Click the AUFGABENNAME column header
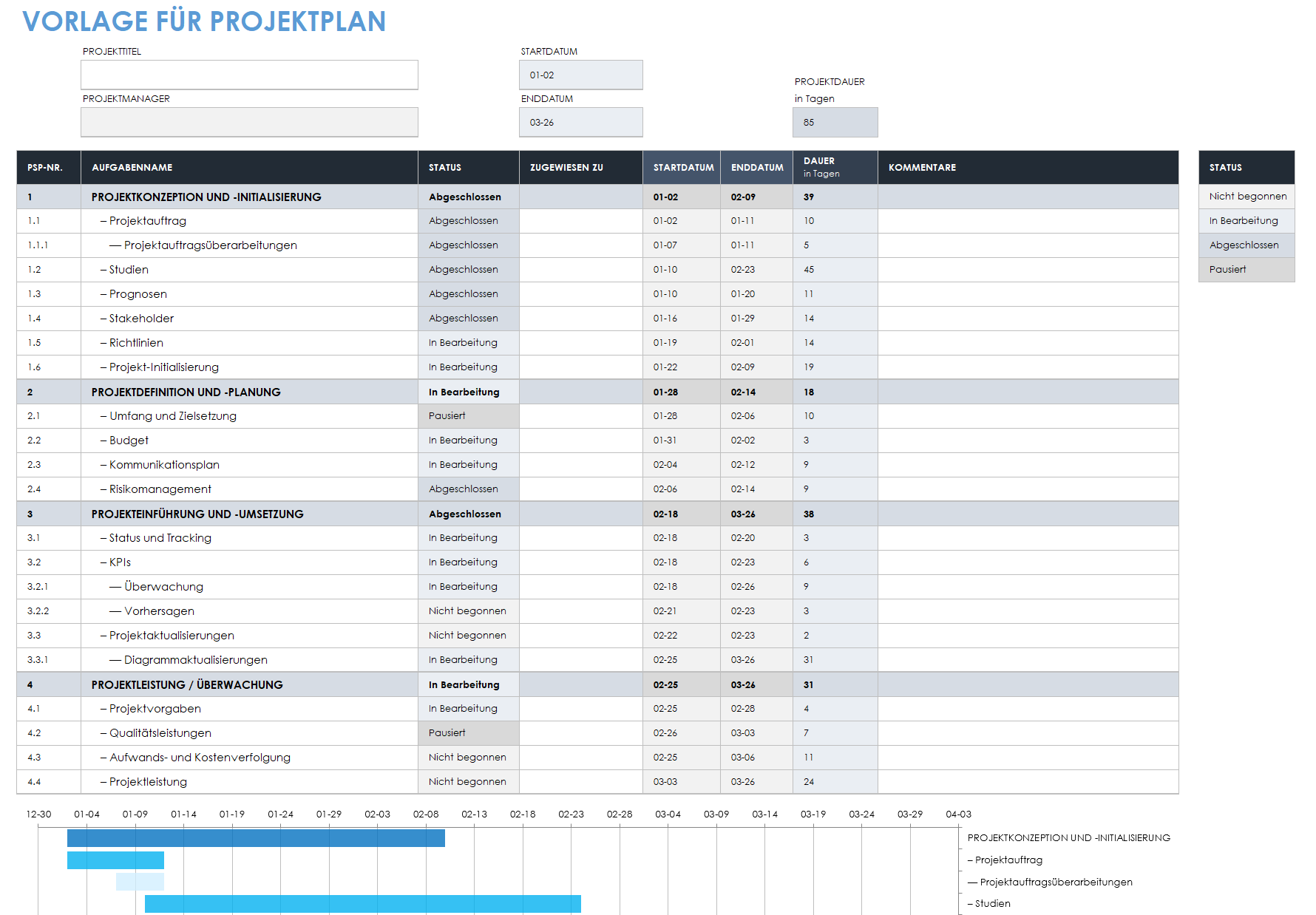The width and height of the screenshot is (1316, 915). coord(249,168)
